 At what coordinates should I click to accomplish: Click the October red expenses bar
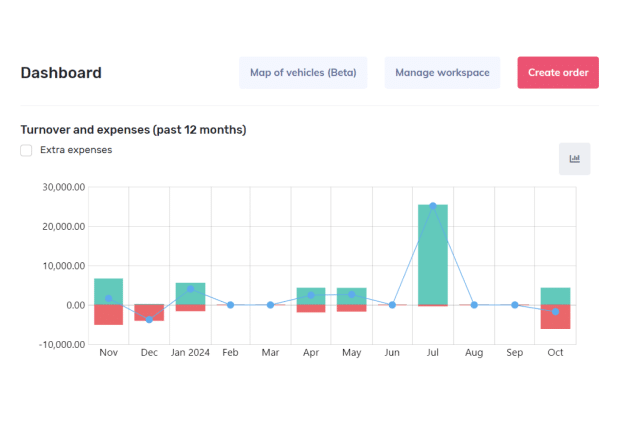click(x=555, y=317)
